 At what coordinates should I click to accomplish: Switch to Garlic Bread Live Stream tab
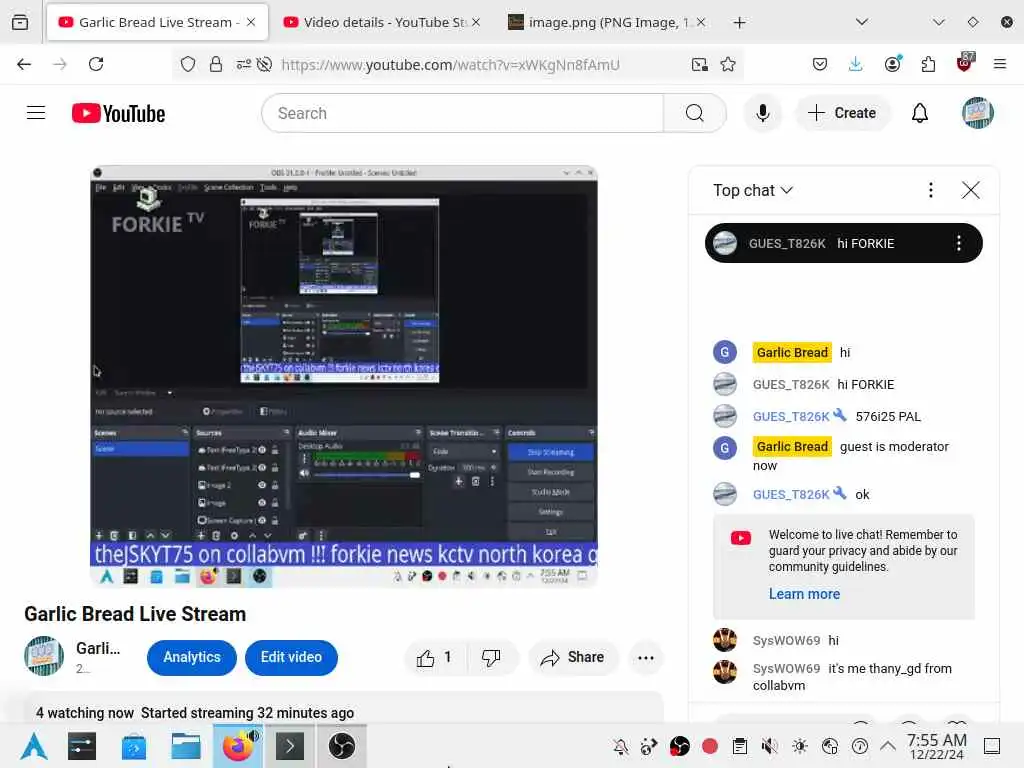(157, 22)
